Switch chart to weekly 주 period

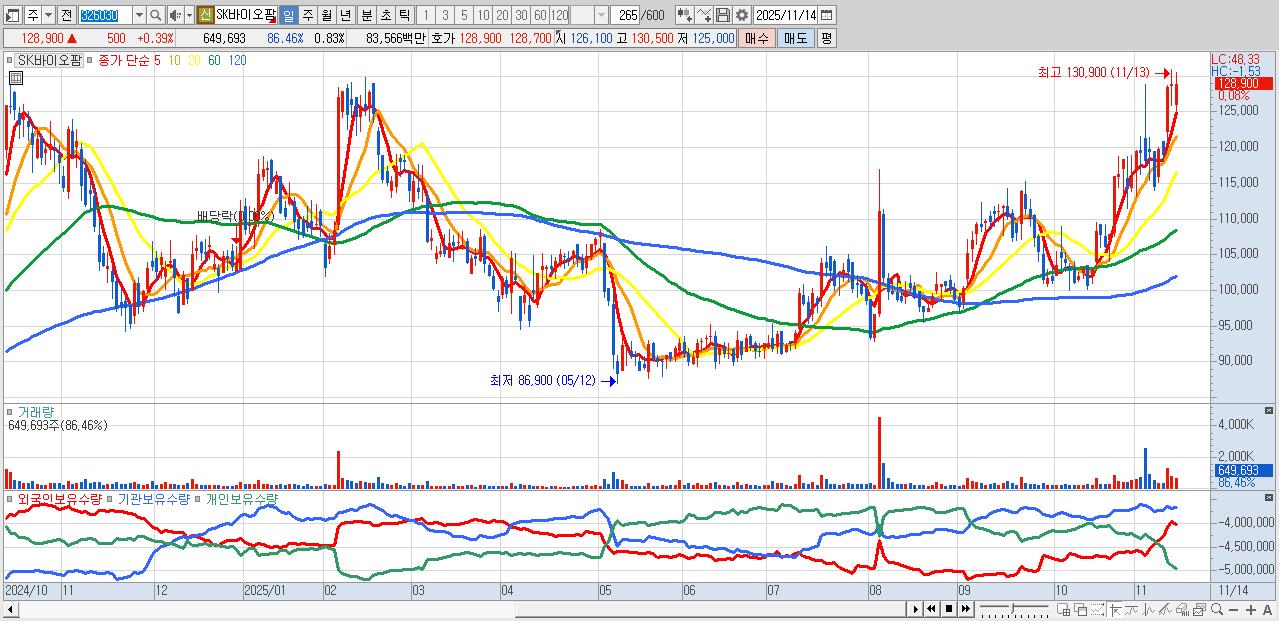(x=307, y=15)
